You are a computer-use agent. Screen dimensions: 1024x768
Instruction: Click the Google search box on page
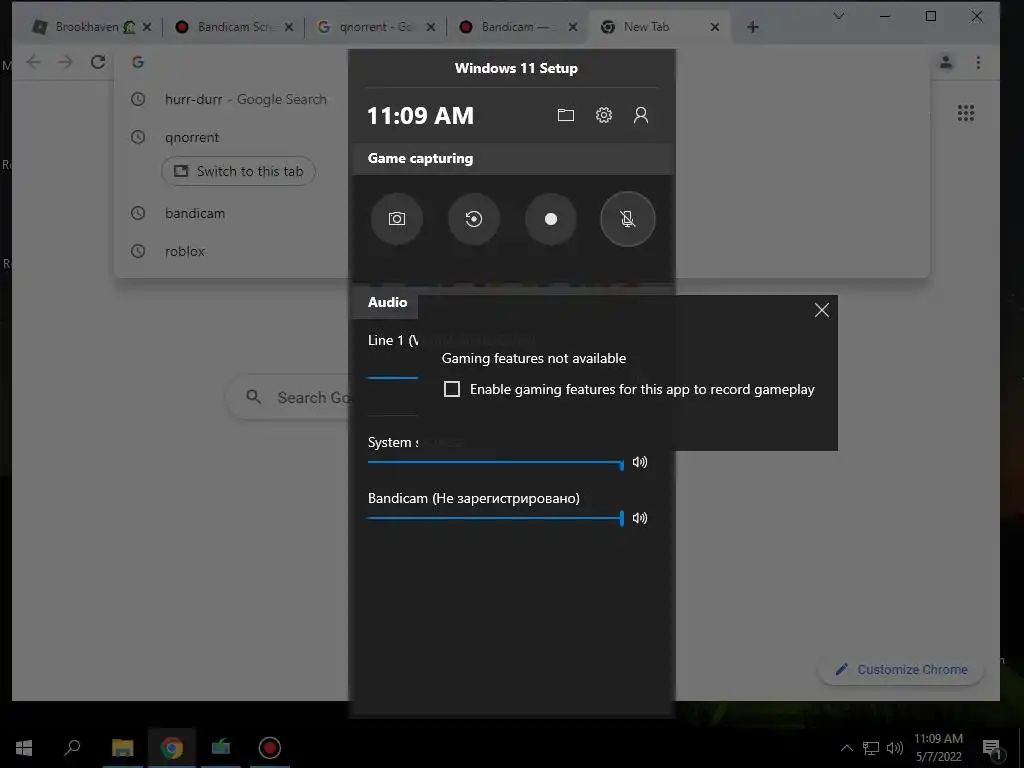point(287,397)
